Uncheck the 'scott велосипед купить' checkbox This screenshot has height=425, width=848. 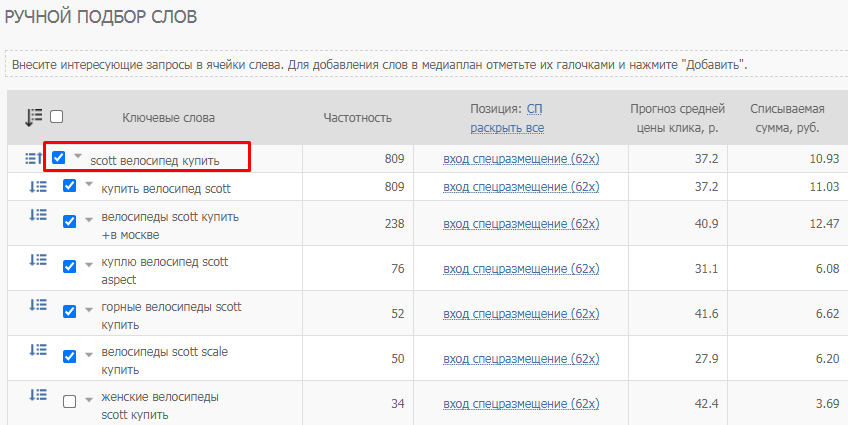(58, 157)
